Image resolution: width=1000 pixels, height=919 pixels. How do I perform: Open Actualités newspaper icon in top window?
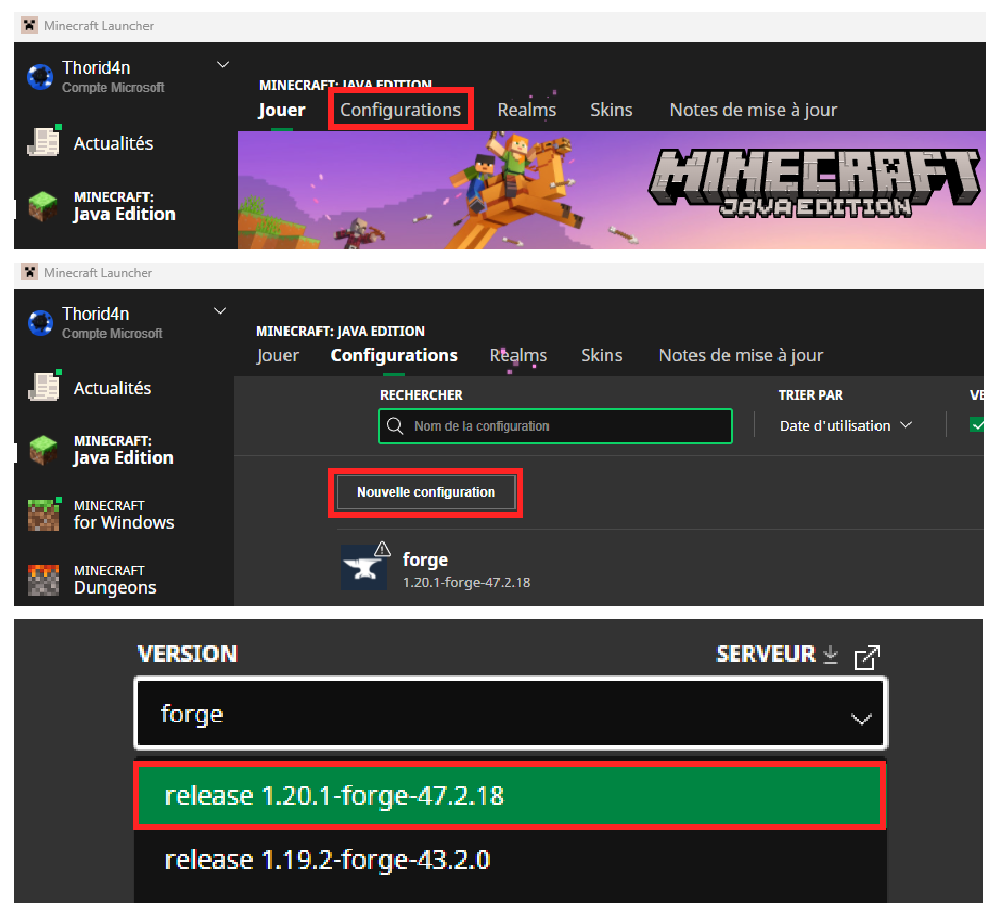pos(43,141)
